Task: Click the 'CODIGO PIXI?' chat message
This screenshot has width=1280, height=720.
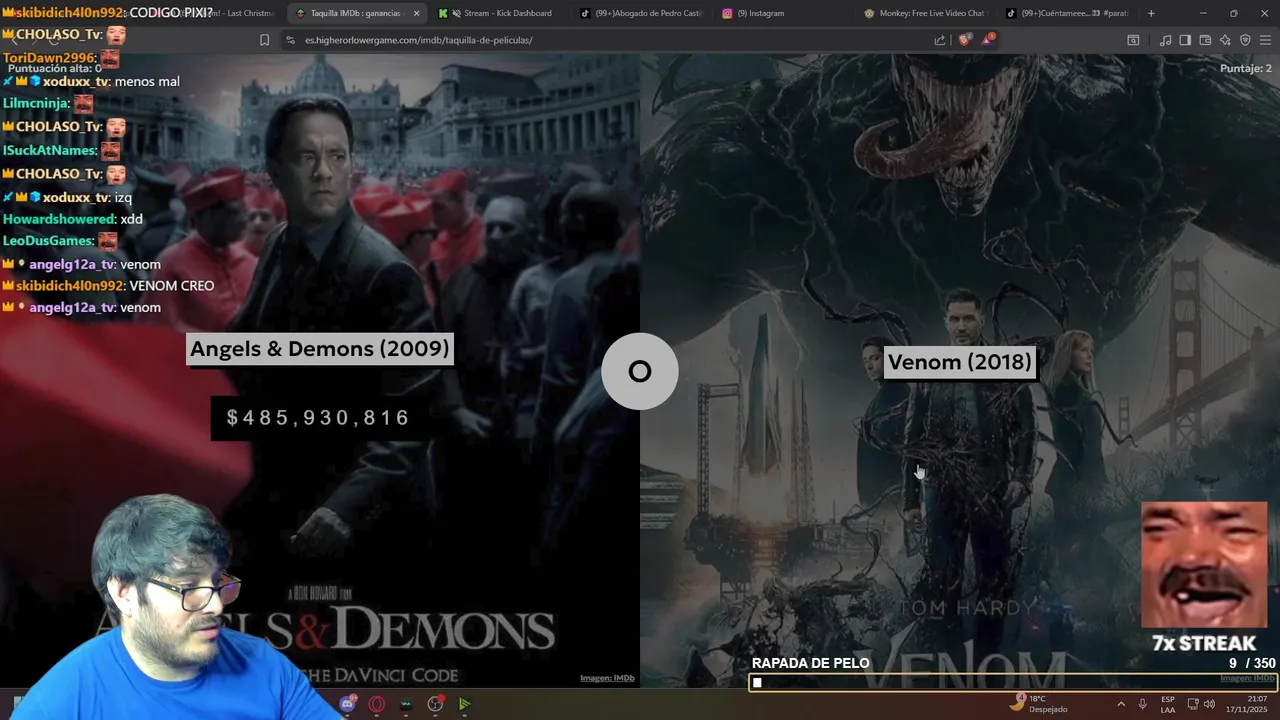Action: 171,13
